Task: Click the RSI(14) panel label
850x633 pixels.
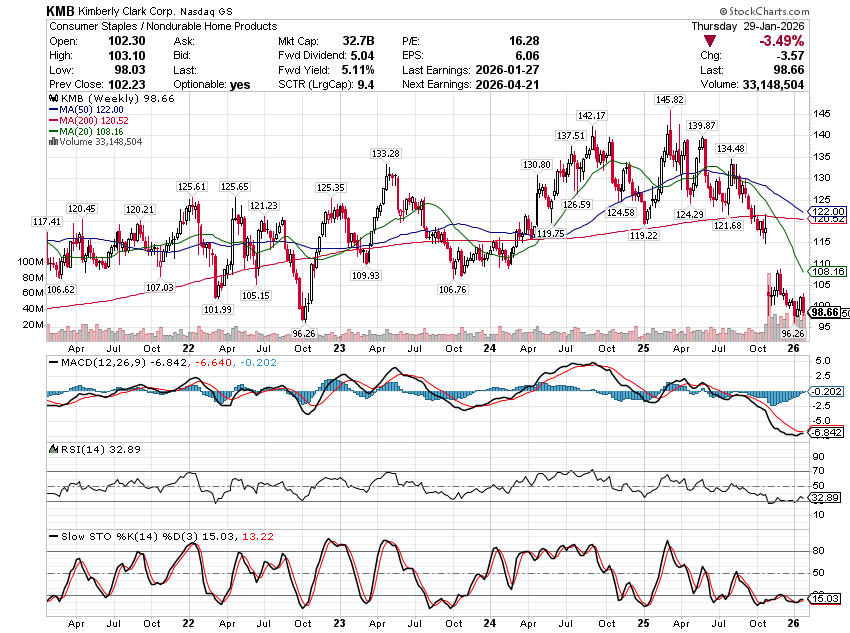Action: 75,449
